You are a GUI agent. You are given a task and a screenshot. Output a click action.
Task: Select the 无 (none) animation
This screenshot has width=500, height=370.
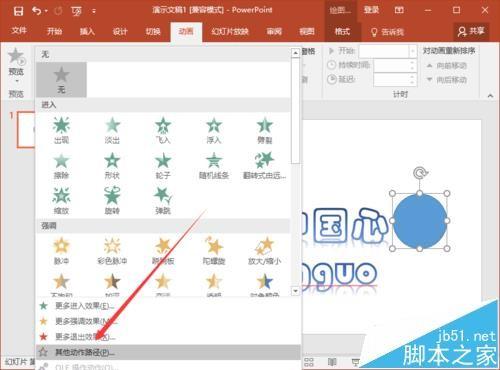click(x=61, y=79)
